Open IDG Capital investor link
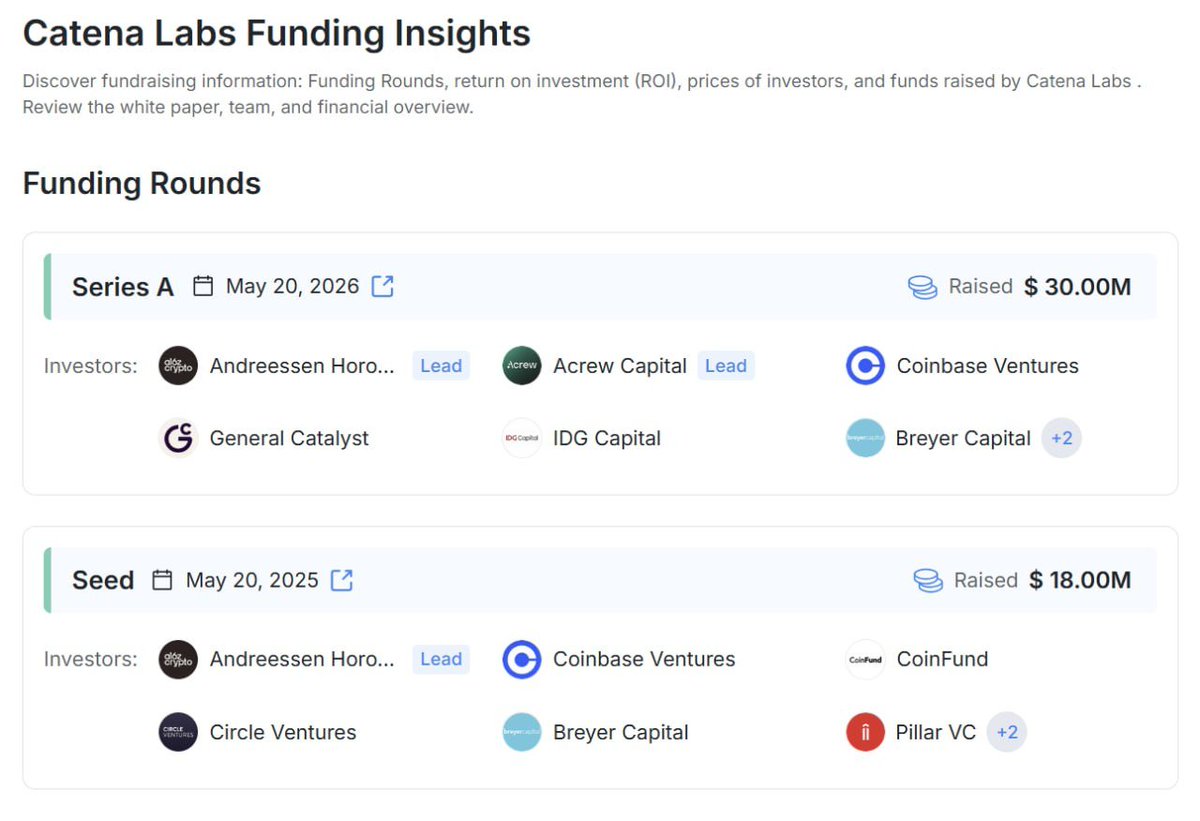Viewport: 1200px width, 821px height. 607,438
